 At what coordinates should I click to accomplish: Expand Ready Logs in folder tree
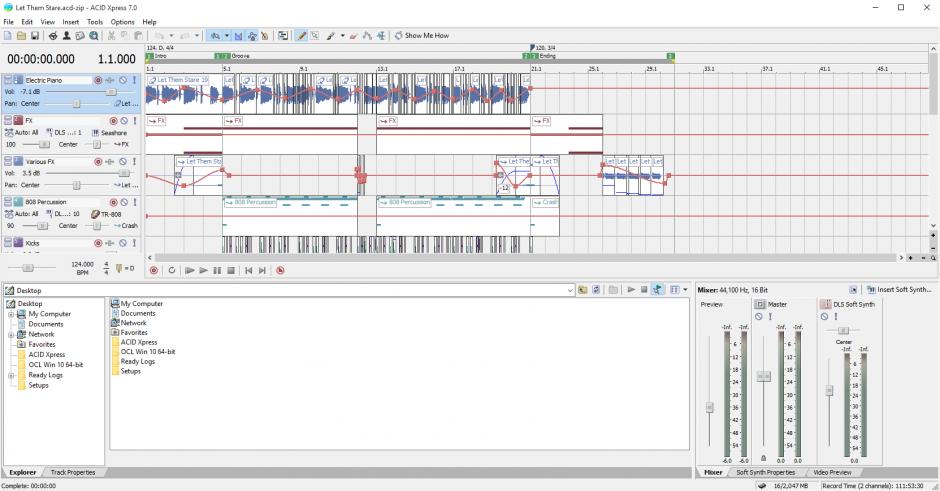[11, 375]
